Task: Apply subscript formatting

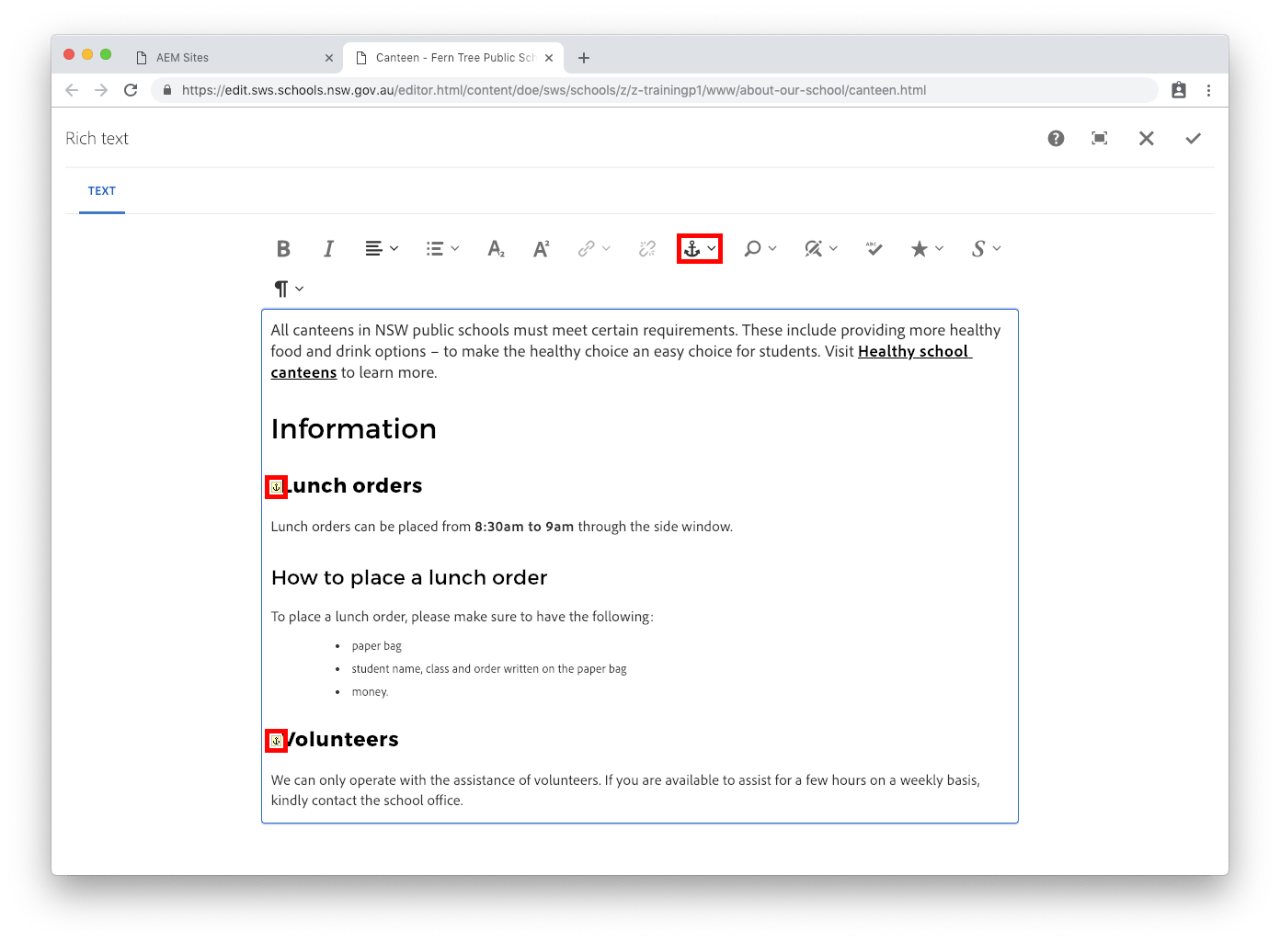Action: pyautogui.click(x=496, y=249)
